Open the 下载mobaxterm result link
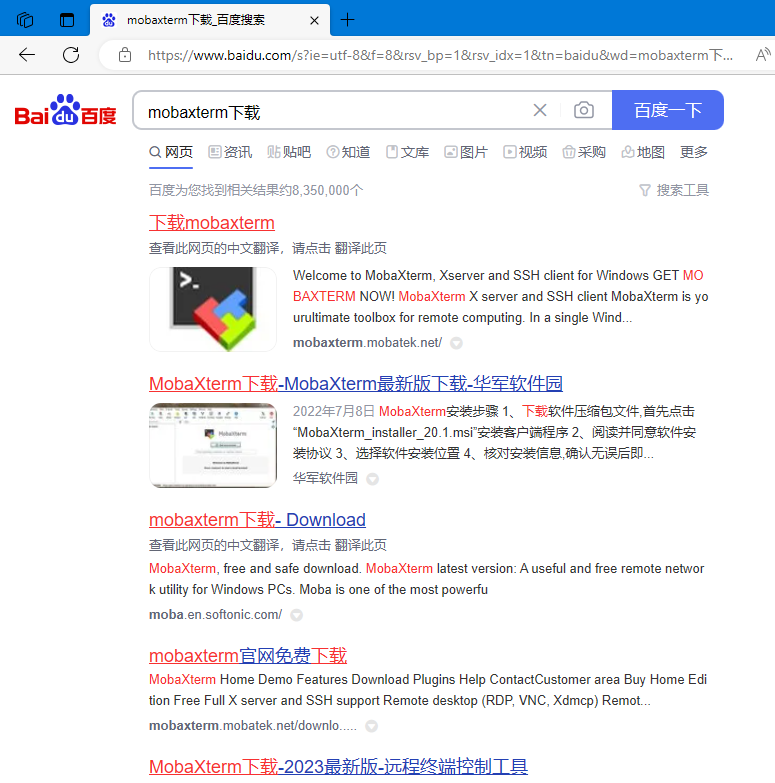 pyautogui.click(x=212, y=223)
